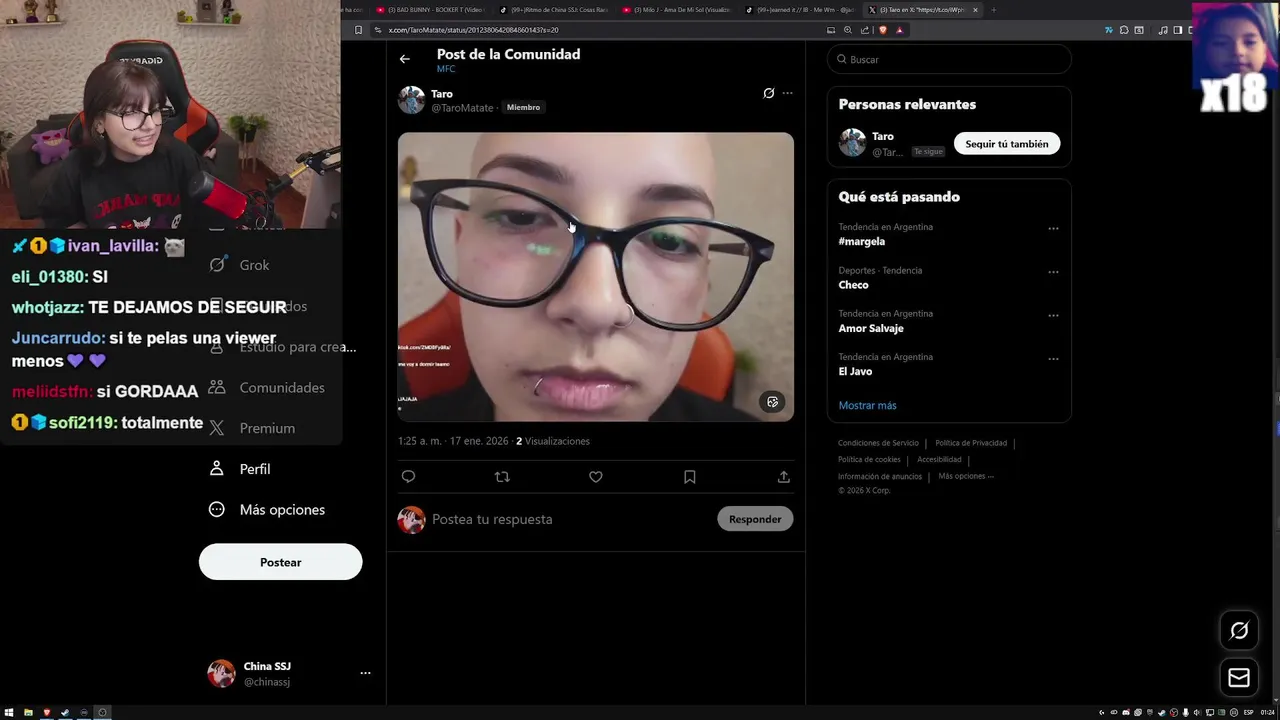Like the post with the heart icon

596,477
